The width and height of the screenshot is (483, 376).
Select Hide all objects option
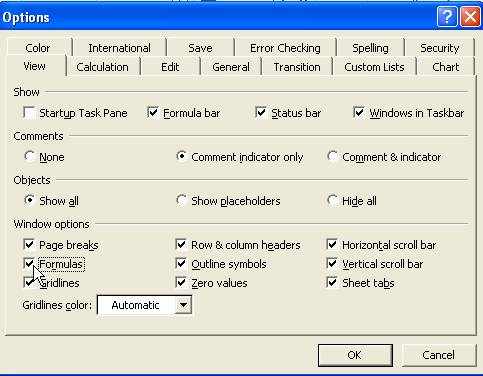[332, 200]
